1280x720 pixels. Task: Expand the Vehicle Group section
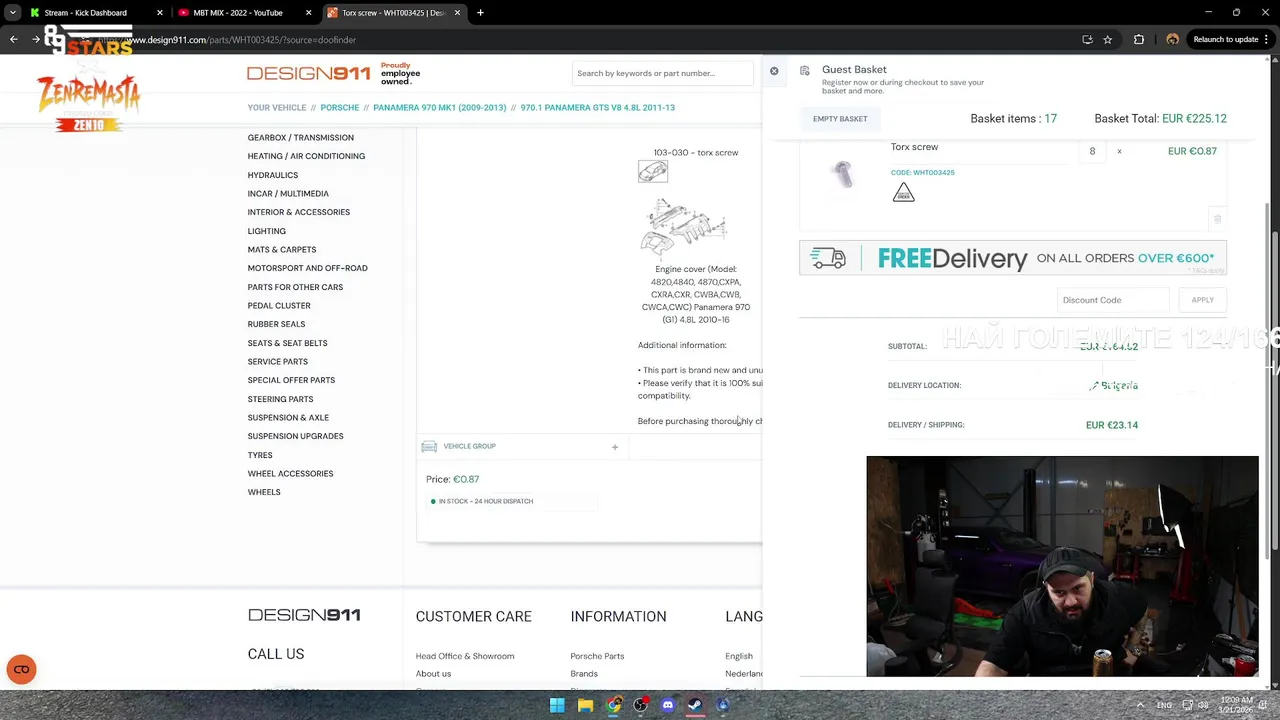615,447
